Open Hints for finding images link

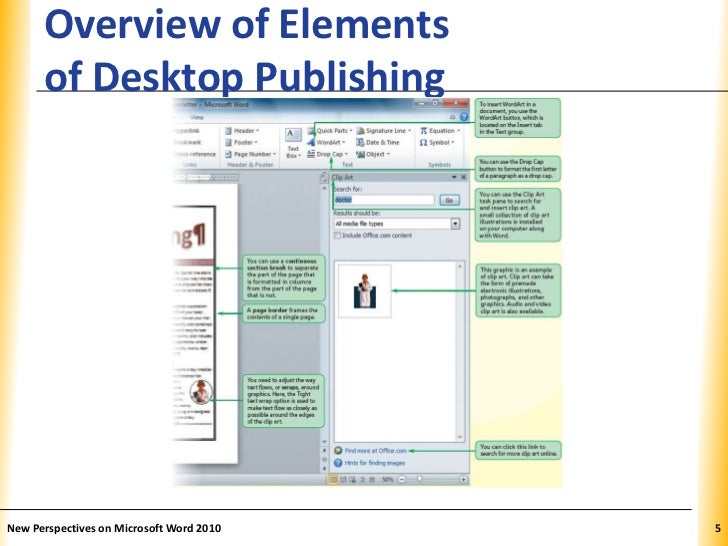[375, 463]
